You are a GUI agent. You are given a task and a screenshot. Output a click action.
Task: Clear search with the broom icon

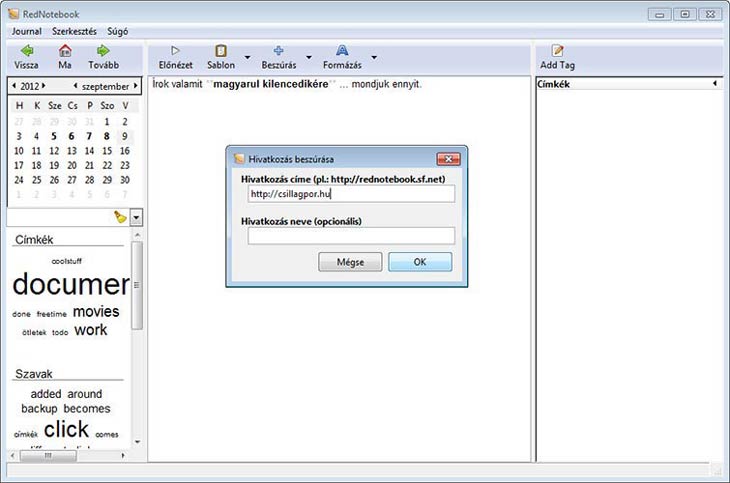pyautogui.click(x=120, y=217)
